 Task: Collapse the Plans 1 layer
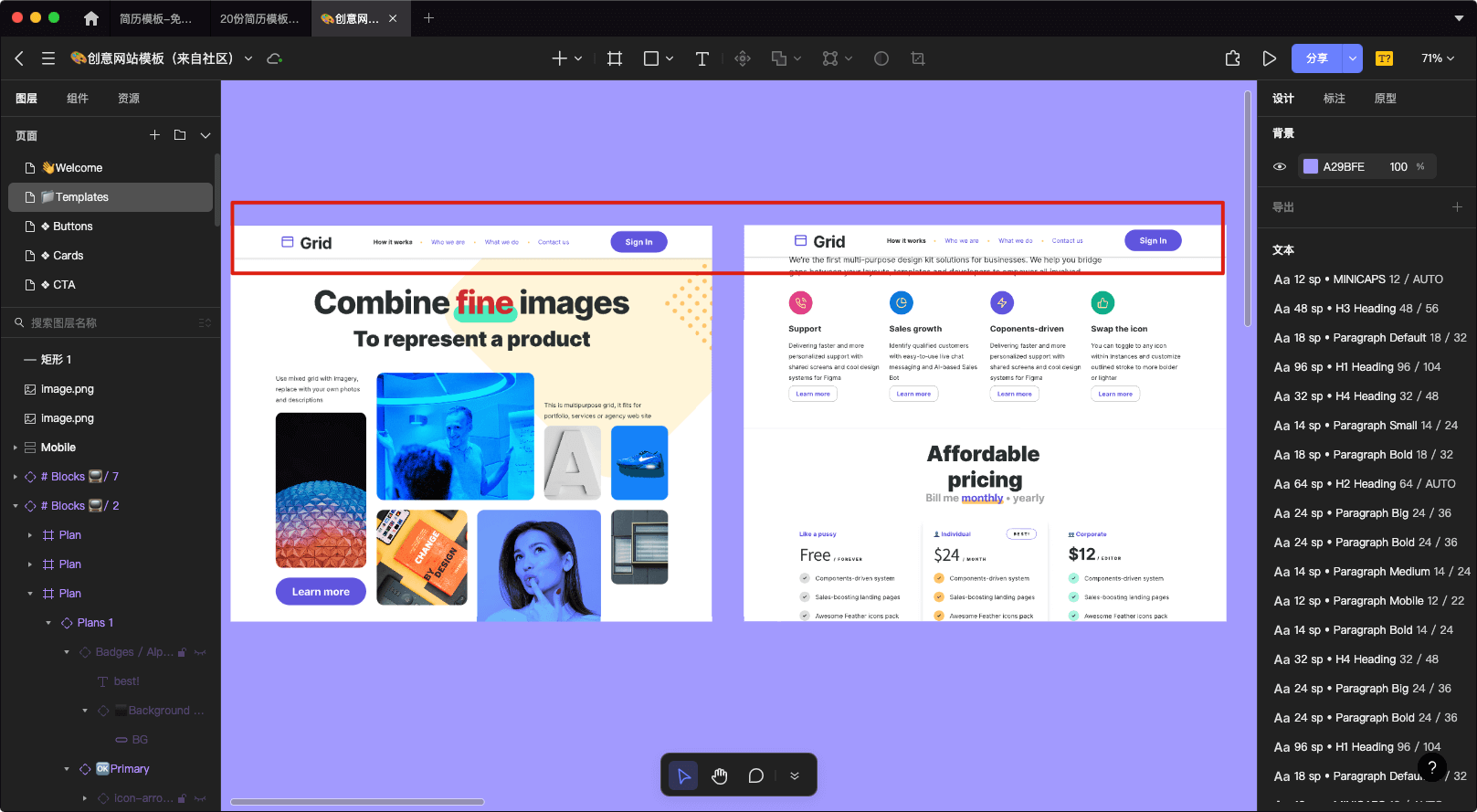tap(48, 623)
